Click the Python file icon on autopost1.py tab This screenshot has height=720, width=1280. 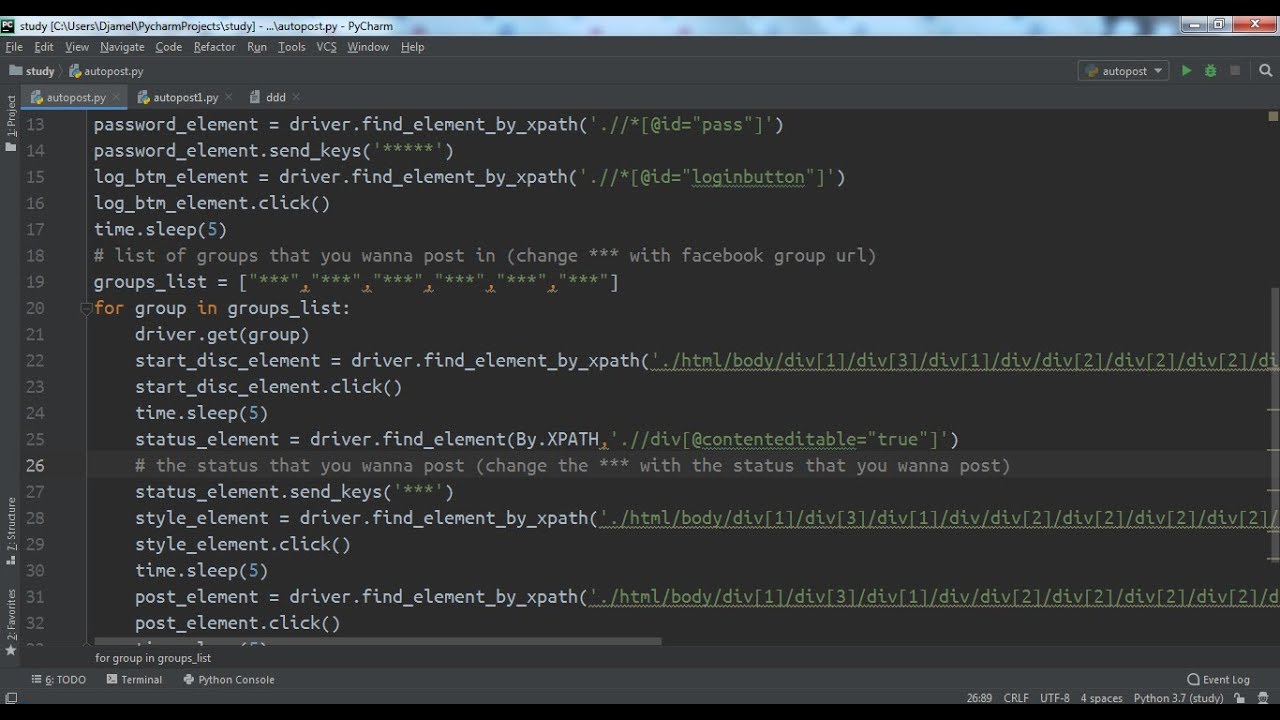click(144, 97)
